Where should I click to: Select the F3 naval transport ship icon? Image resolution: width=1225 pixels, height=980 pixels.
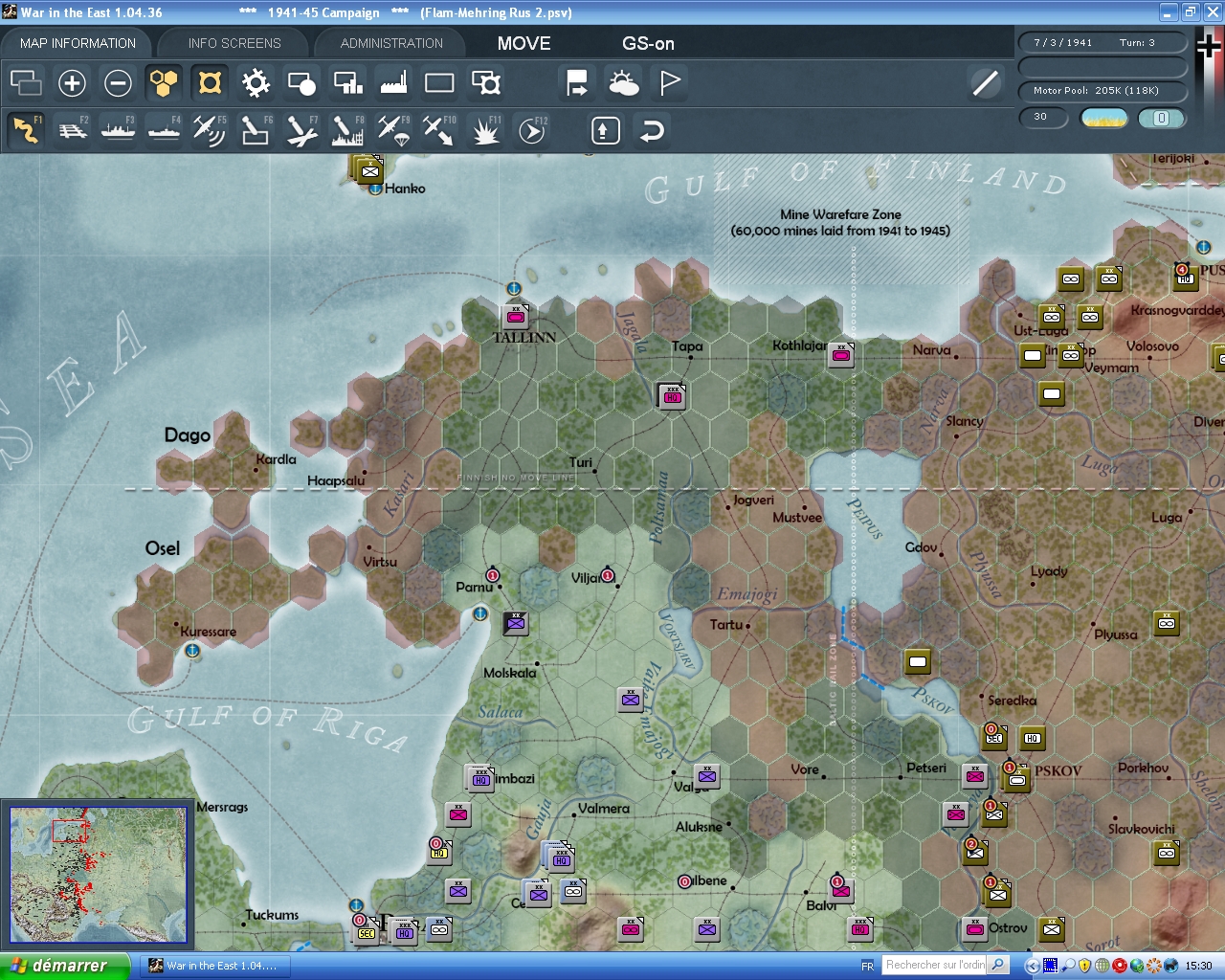tap(118, 130)
